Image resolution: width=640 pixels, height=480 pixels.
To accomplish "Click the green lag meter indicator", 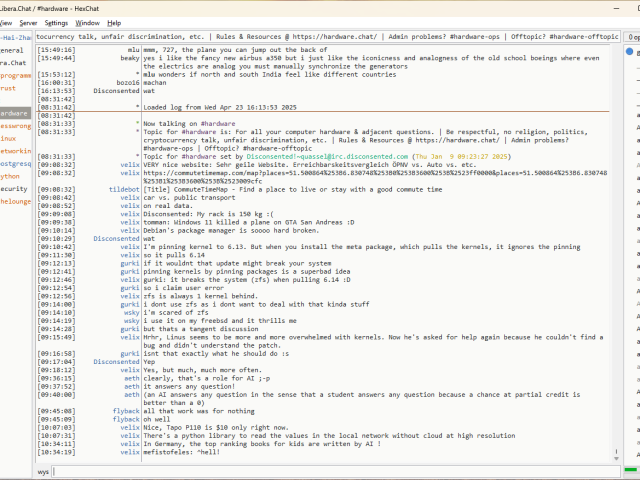I will (x=632, y=469).
